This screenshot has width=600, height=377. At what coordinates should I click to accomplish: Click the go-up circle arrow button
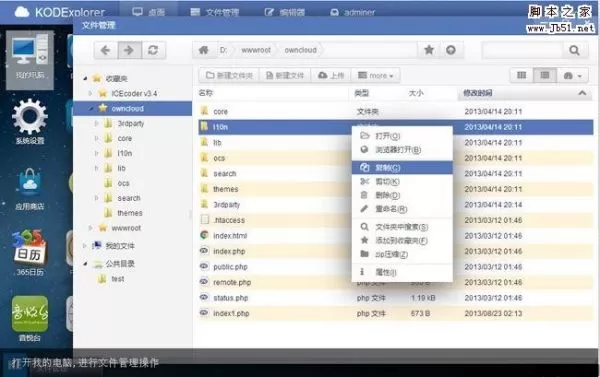[x=451, y=50]
